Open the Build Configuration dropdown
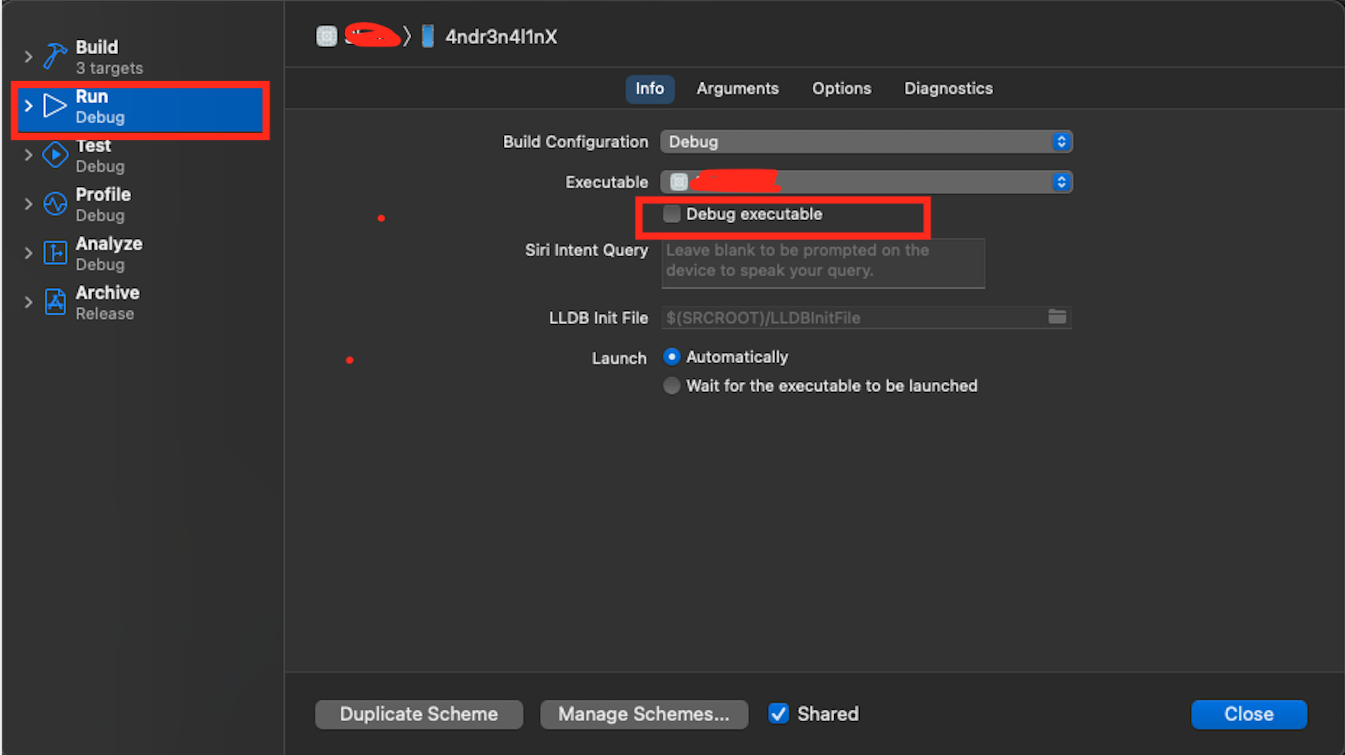 [1060, 141]
